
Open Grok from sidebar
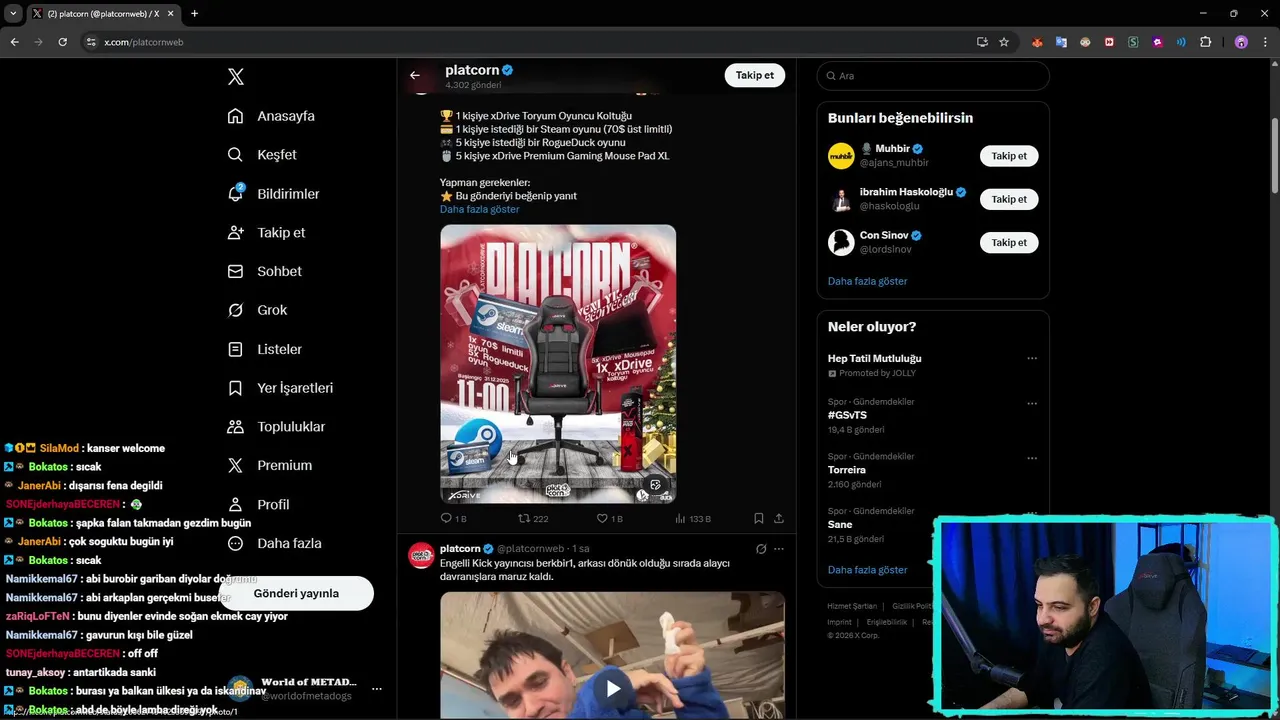pyautogui.click(x=257, y=310)
